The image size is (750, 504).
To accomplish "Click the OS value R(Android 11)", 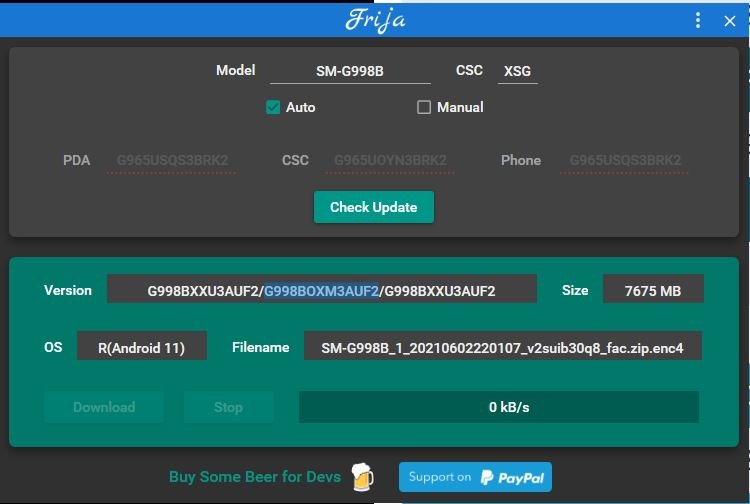I will pyautogui.click(x=142, y=347).
